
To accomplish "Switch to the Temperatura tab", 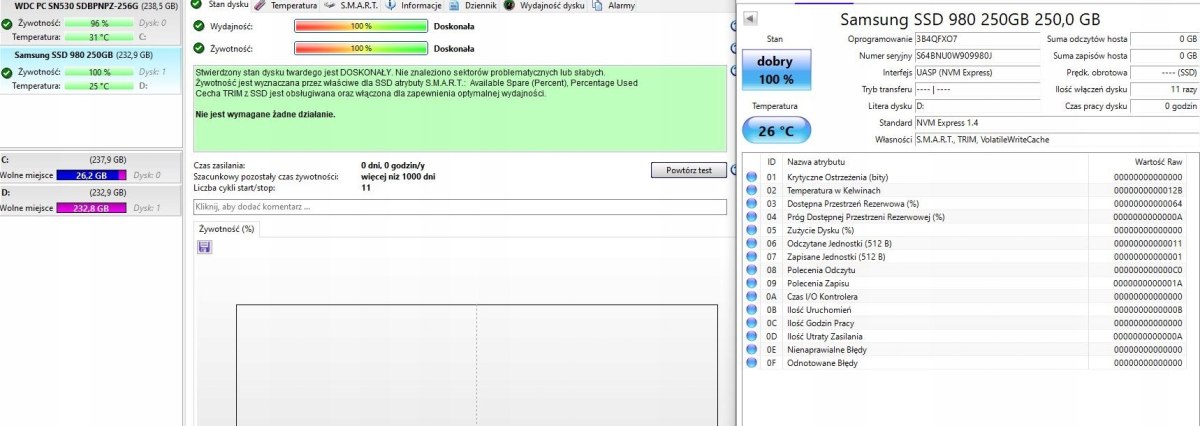I will 287,5.
